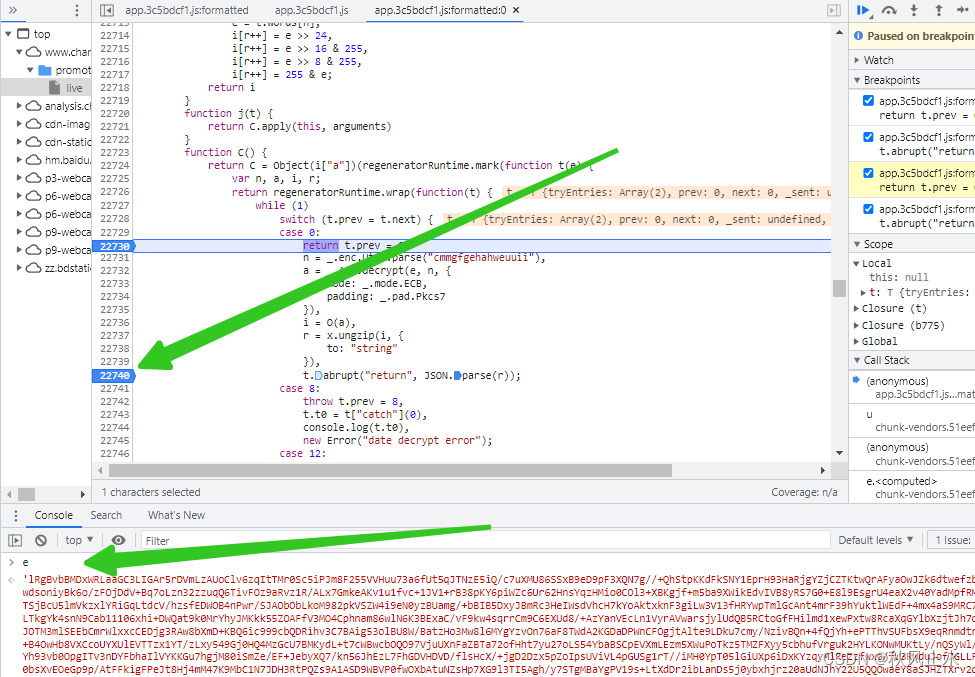
Task: Step into next function call
Action: (x=914, y=10)
